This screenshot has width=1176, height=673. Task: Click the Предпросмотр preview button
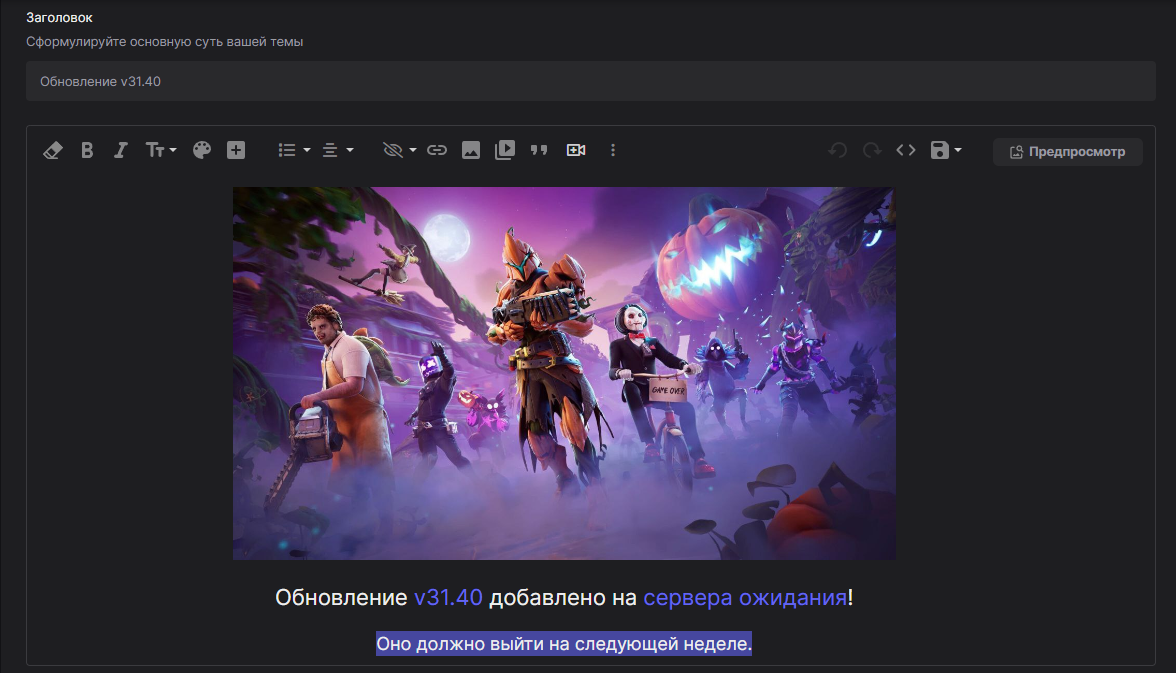[x=1067, y=152]
